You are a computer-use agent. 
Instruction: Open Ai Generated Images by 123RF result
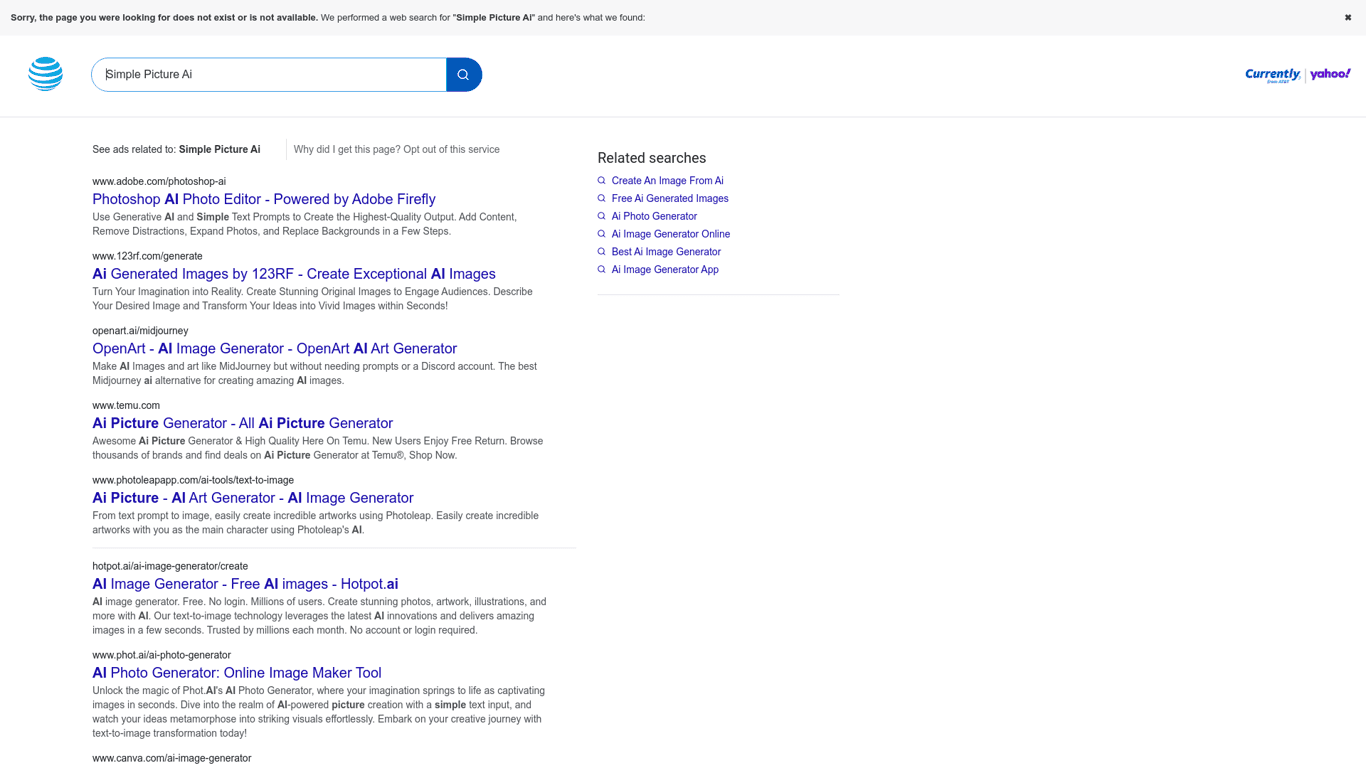click(294, 274)
